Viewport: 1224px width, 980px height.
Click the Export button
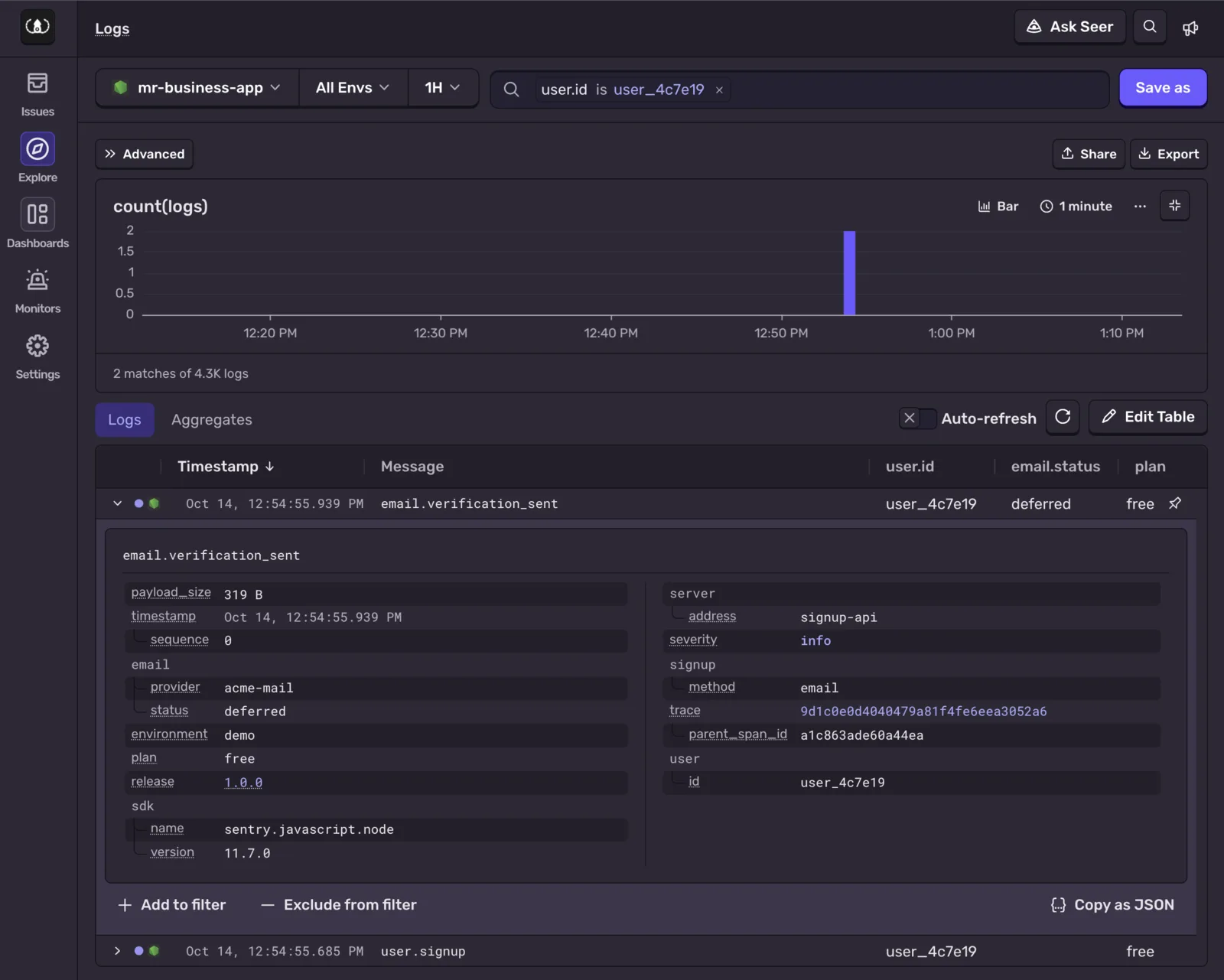click(x=1169, y=154)
